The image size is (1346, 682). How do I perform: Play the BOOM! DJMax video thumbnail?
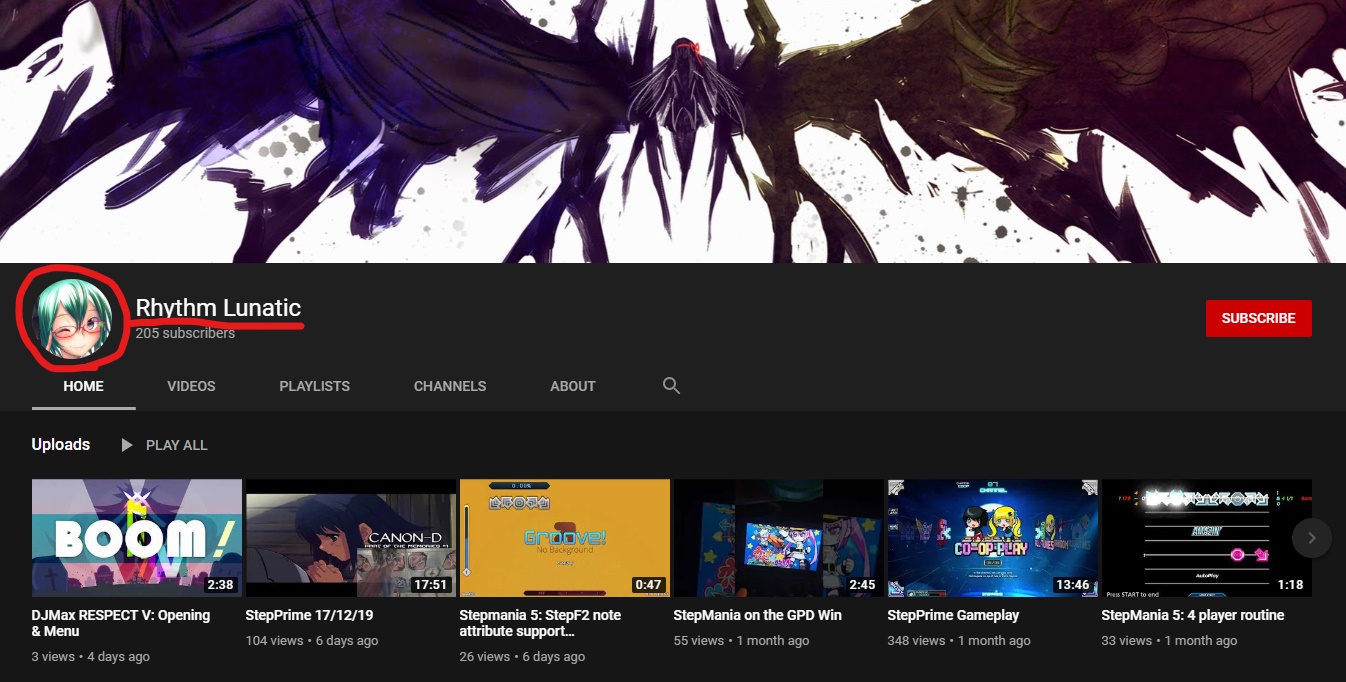pyautogui.click(x=137, y=538)
